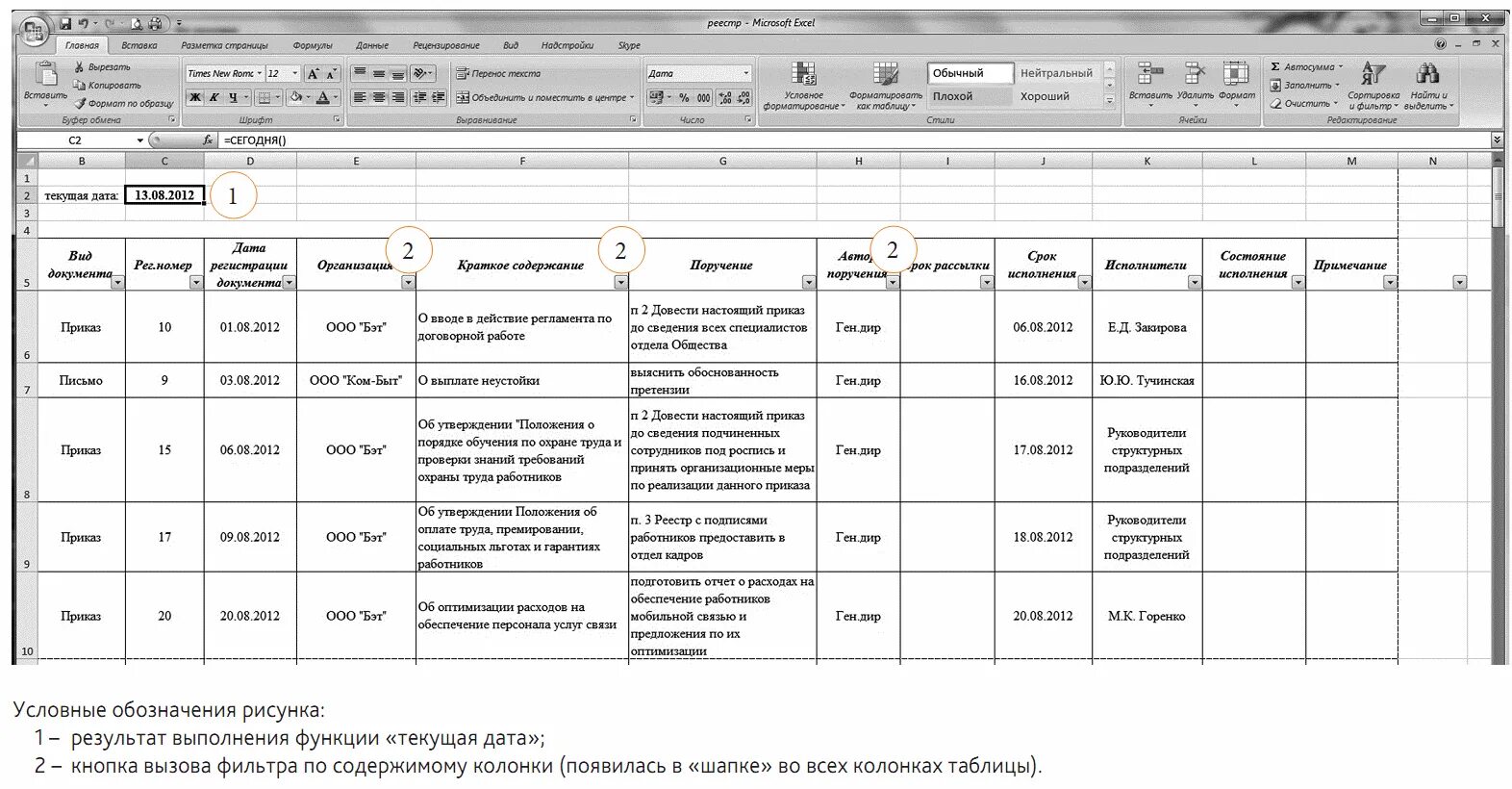Viewport: 1512px width, 789px height.
Task: Apply the percent style format
Action: 684,97
